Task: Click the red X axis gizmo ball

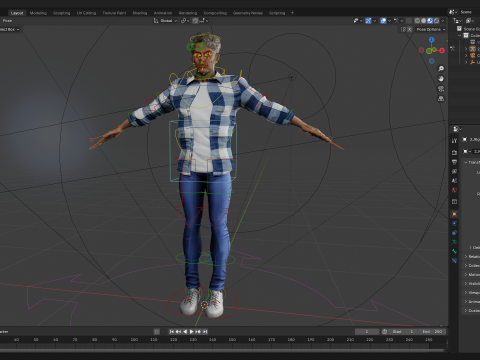Action: point(442,51)
